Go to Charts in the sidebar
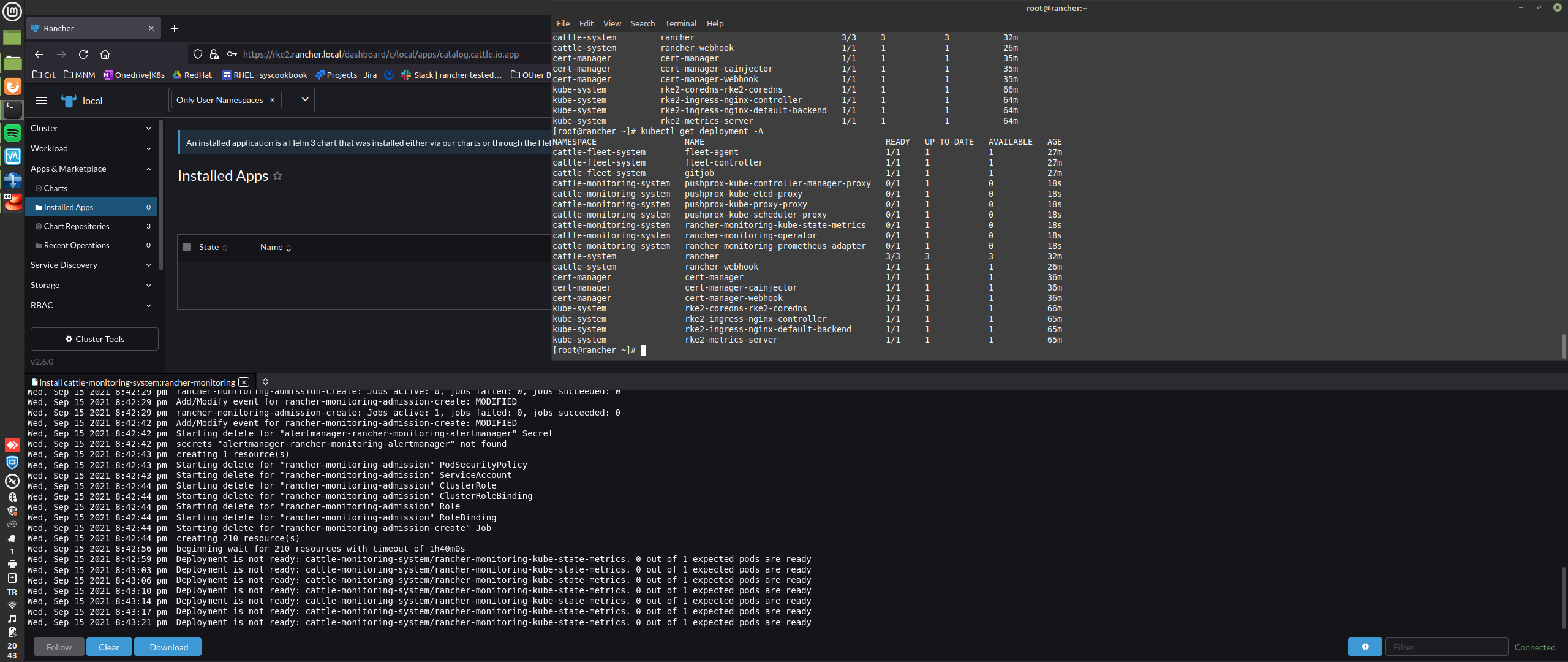 [x=91, y=188]
